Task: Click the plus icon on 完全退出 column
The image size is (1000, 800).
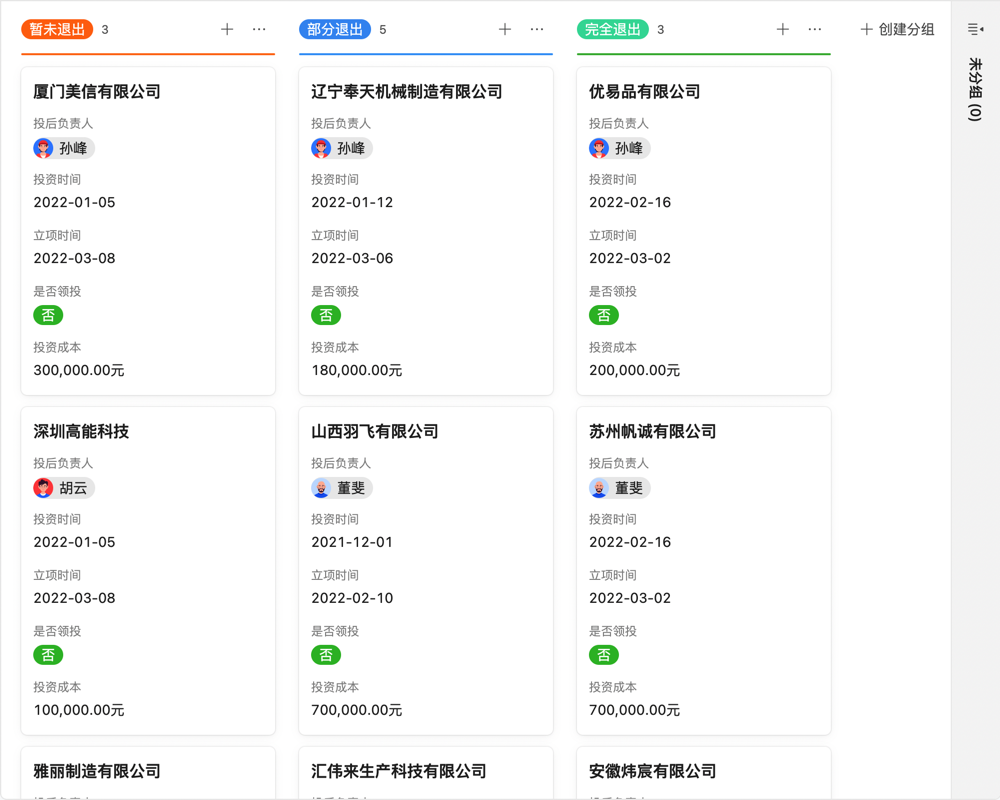Action: point(782,30)
